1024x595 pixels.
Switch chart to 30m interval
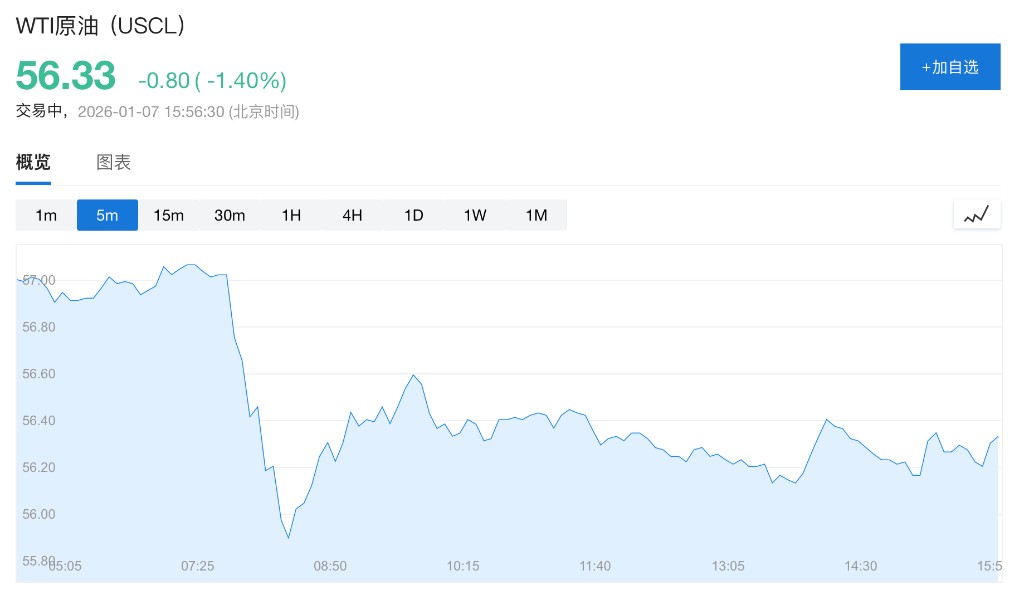pos(230,215)
